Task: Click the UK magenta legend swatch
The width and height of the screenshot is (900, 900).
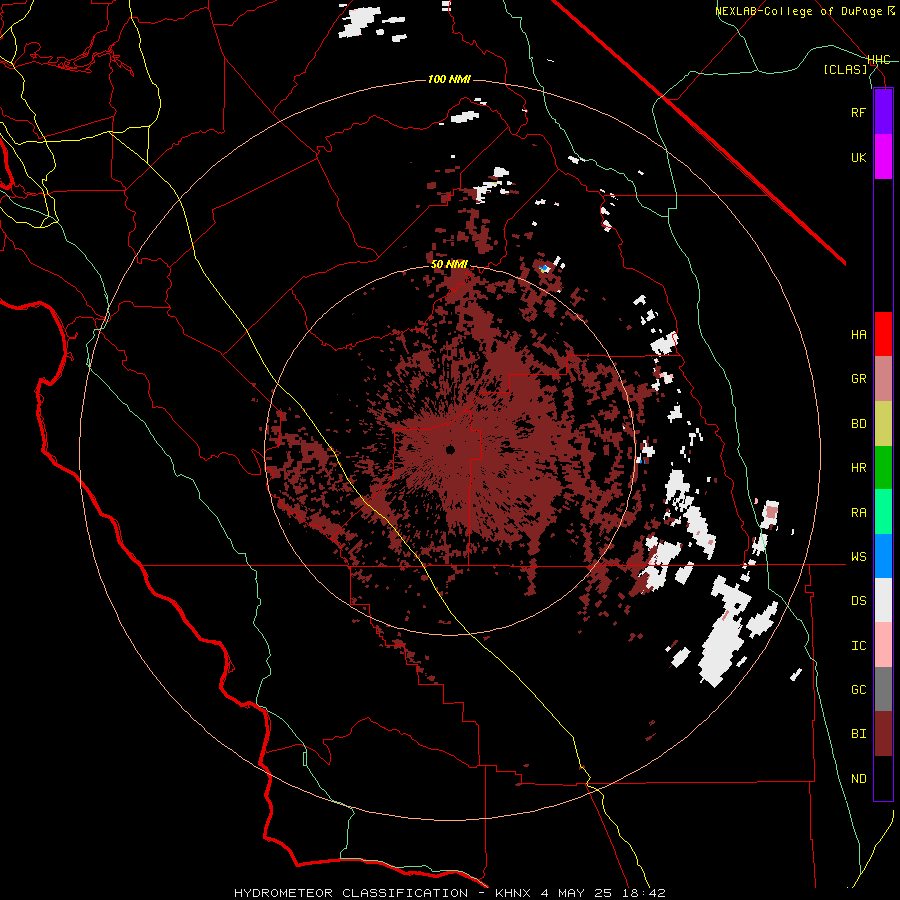Action: (x=883, y=157)
